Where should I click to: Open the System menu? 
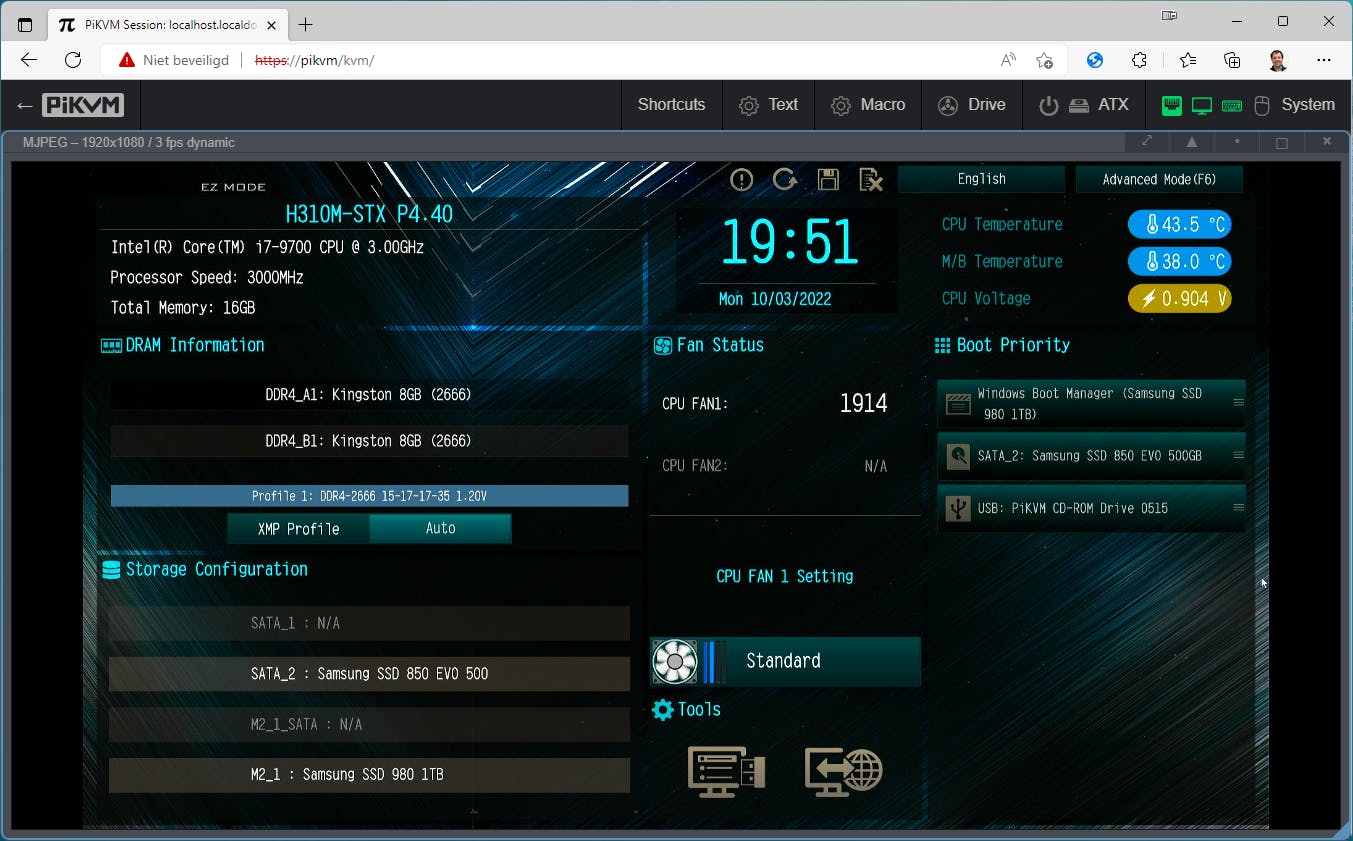click(x=1248, y=105)
